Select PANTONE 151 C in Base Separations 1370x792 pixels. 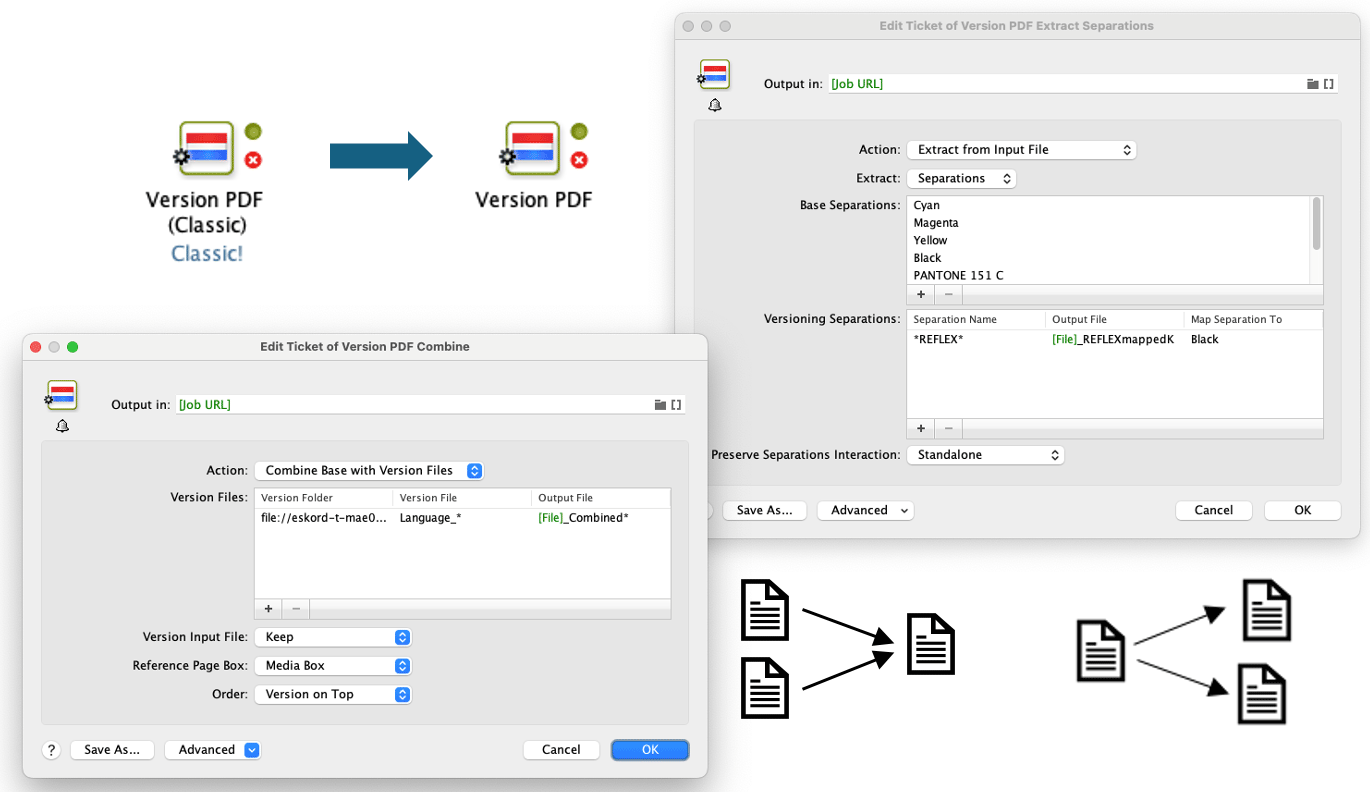point(958,275)
